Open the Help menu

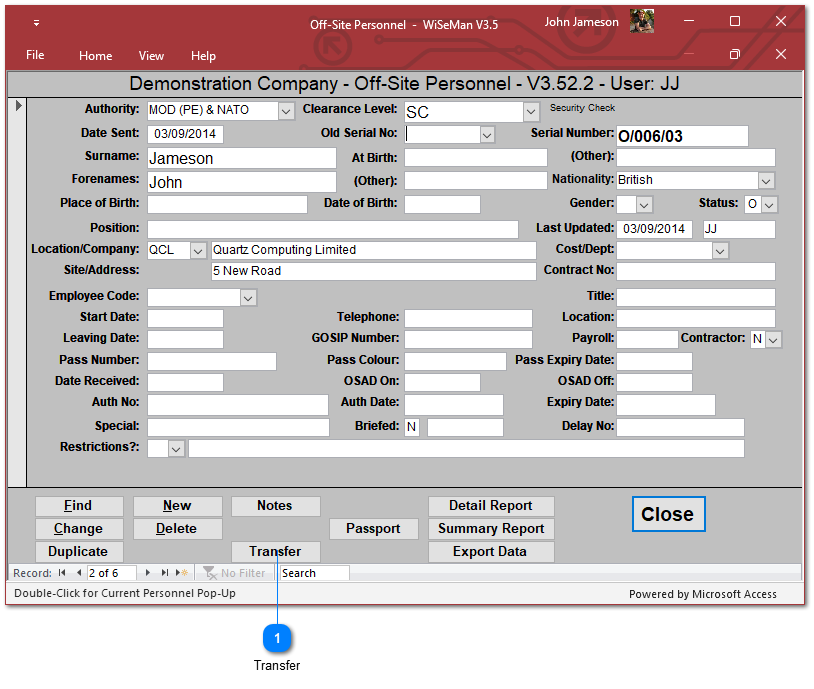tap(203, 56)
